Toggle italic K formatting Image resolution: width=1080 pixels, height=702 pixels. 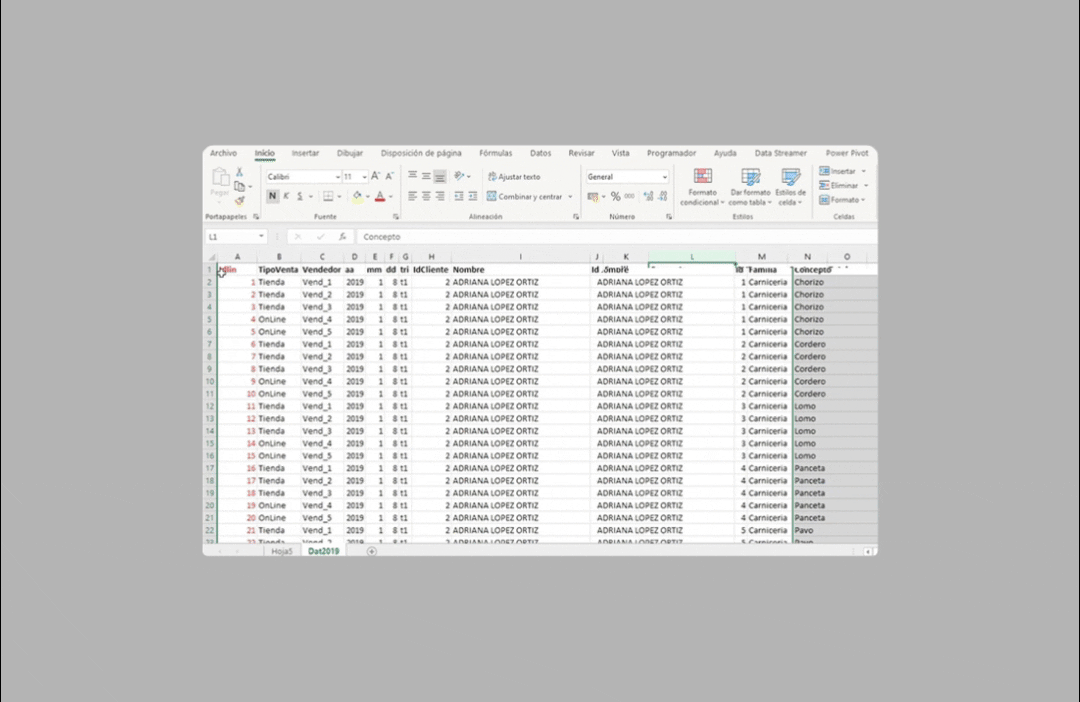(287, 196)
